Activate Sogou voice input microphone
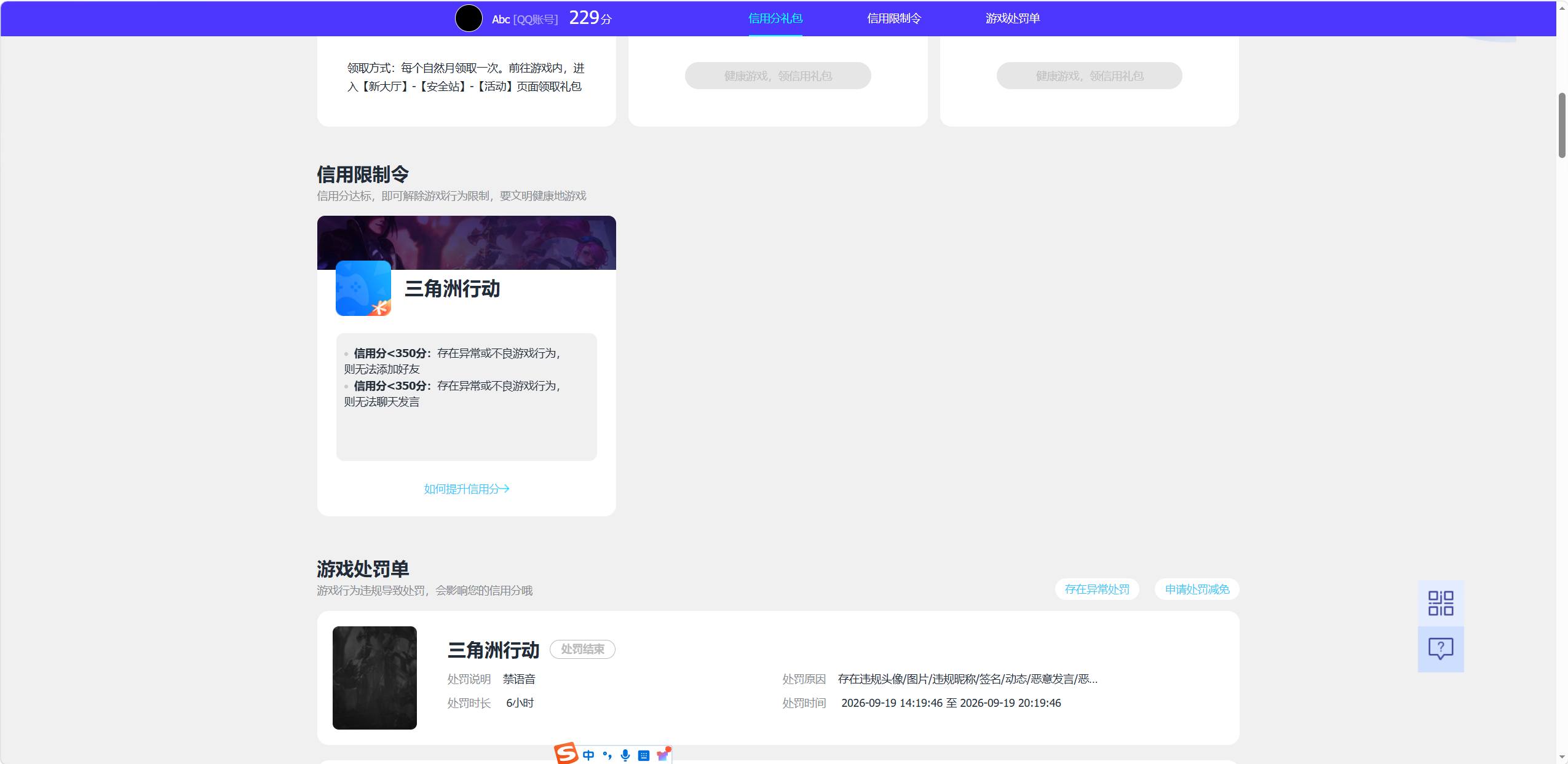This screenshot has width=1568, height=764. coord(625,755)
